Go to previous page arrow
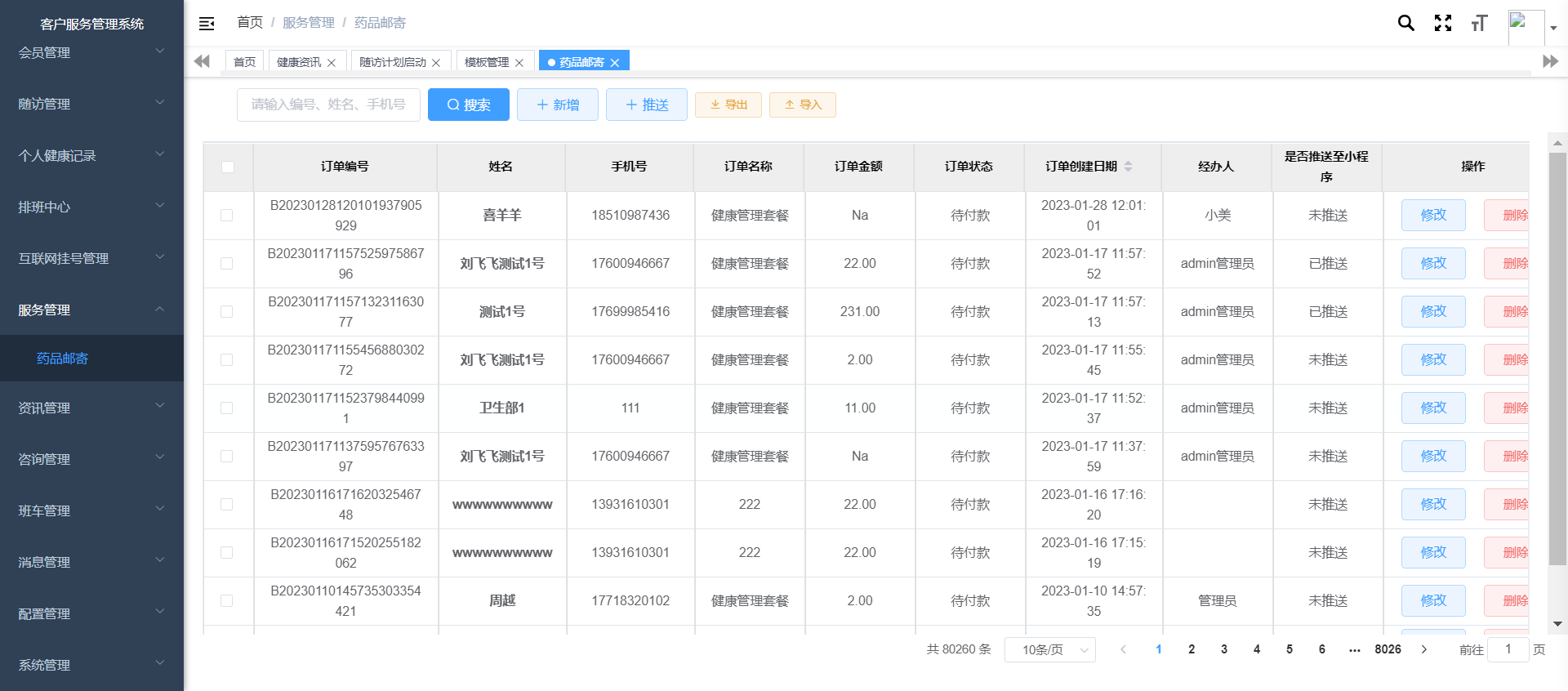Viewport: 1568px width, 691px height. point(1124,649)
